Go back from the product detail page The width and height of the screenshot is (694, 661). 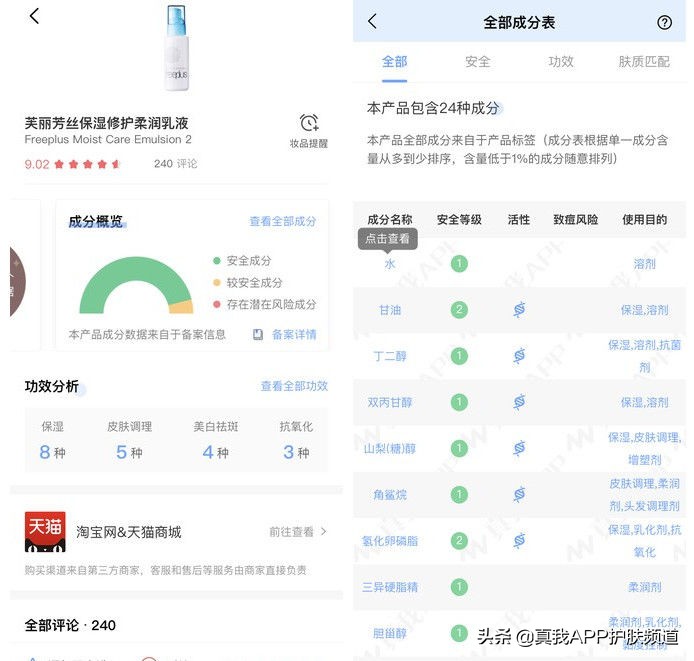34,16
